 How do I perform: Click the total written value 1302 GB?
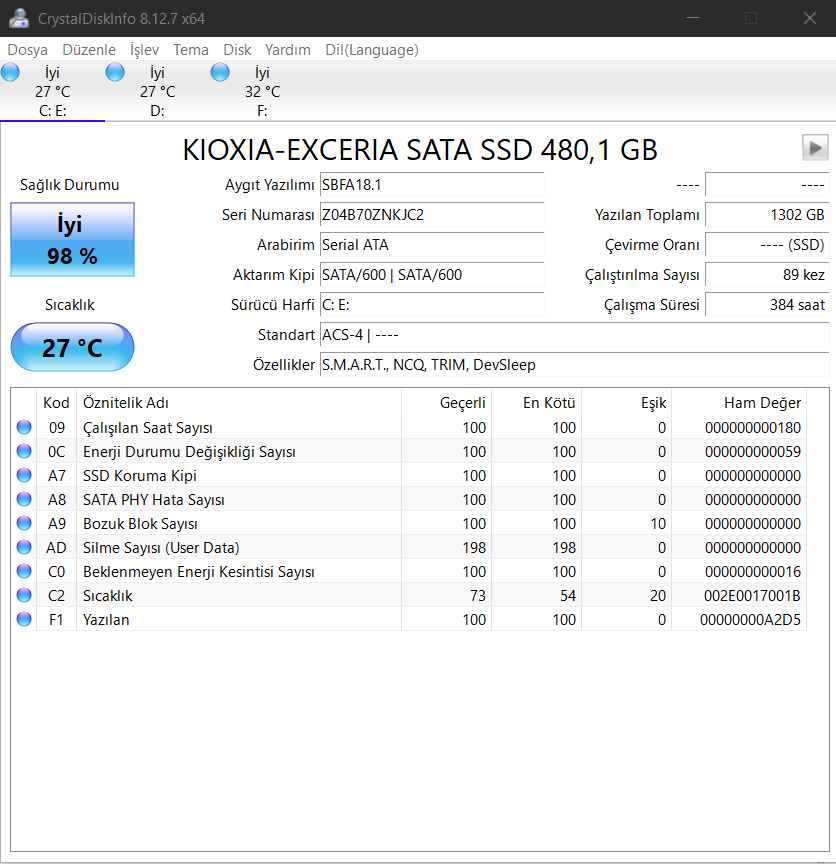coord(767,214)
